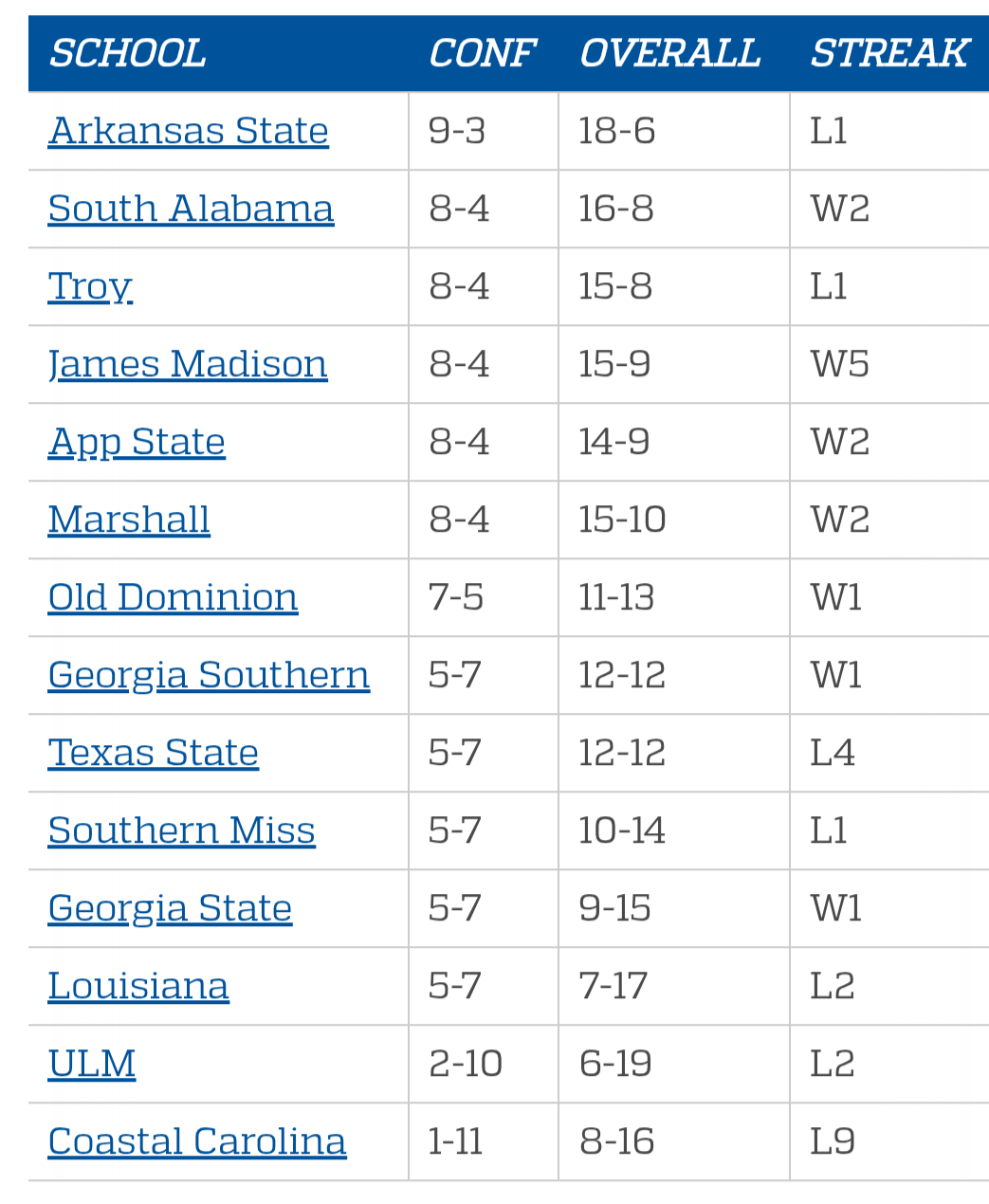Open the James Madison team link
Image resolution: width=989 pixels, height=1204 pixels.
point(188,364)
